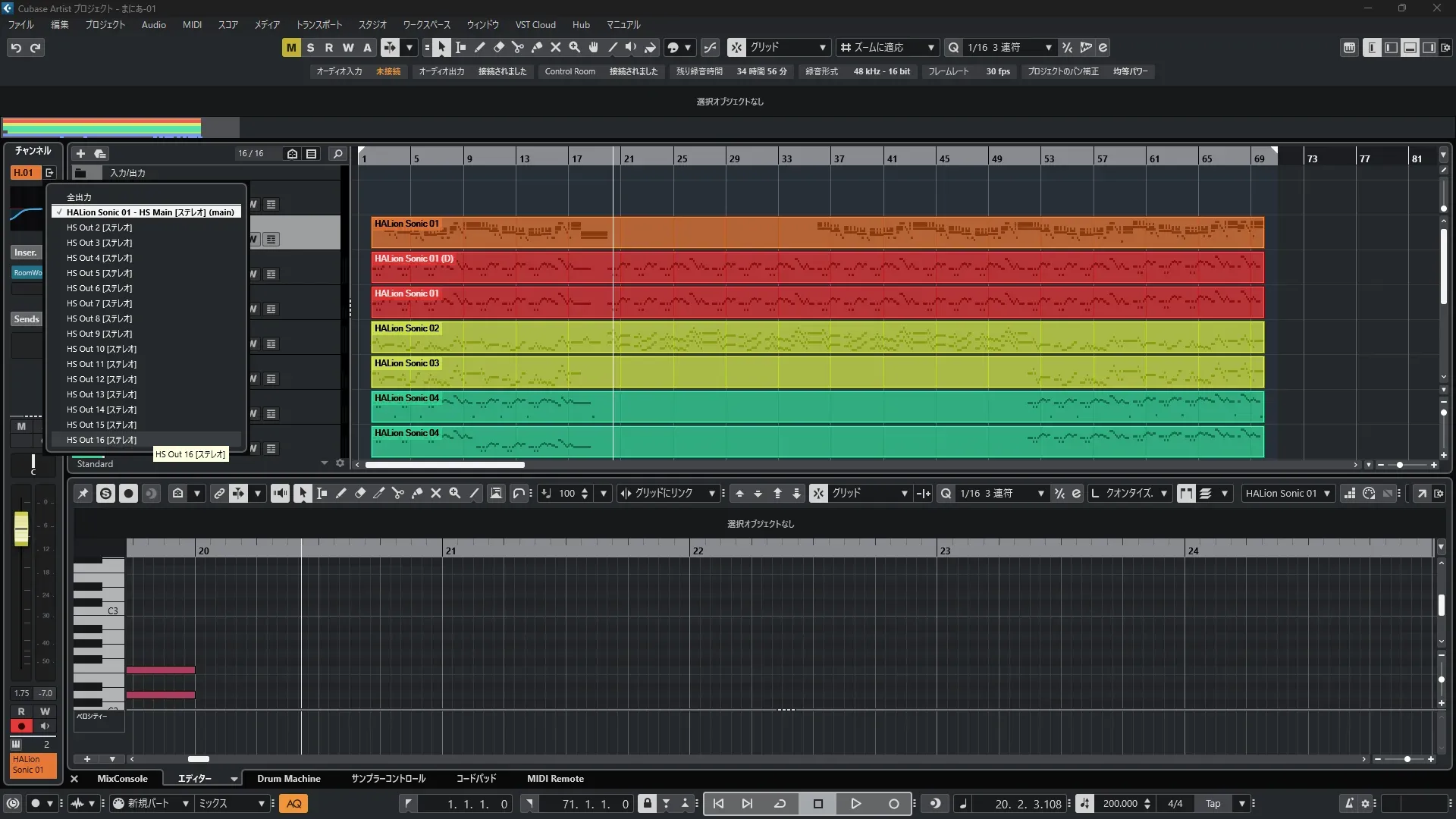1456x819 pixels.
Task: Toggle editor Solo S button
Action: pos(105,494)
